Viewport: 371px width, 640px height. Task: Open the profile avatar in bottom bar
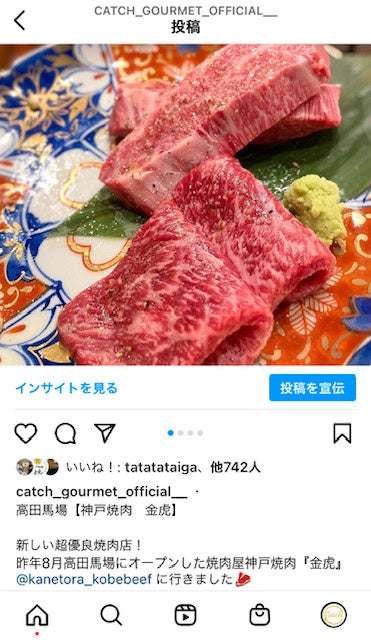[333, 615]
